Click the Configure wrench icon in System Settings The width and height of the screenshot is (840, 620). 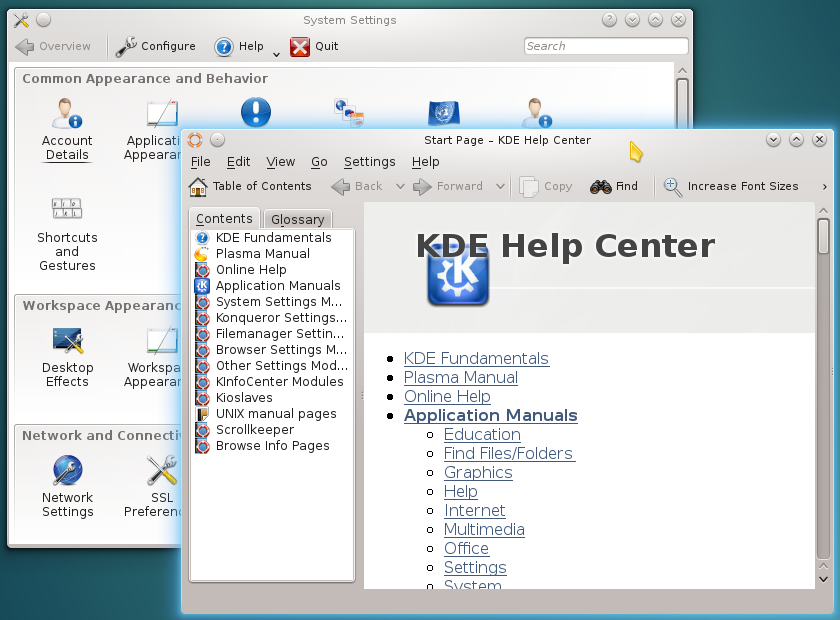[126, 47]
